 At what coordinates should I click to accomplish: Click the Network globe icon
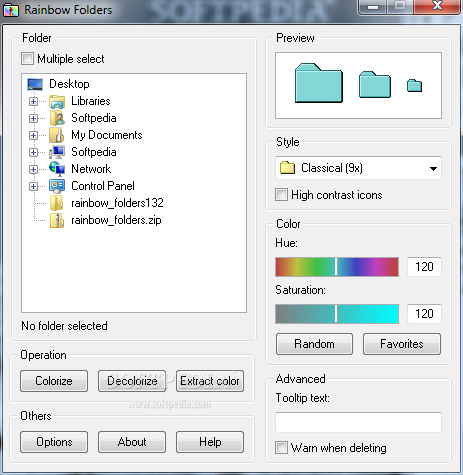(57, 169)
